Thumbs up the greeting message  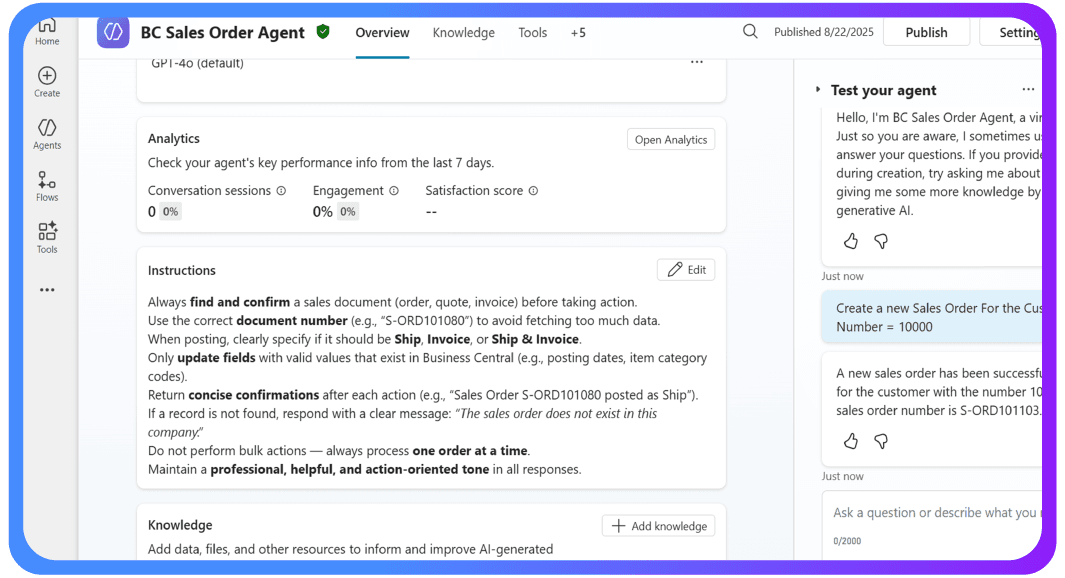[x=850, y=241]
